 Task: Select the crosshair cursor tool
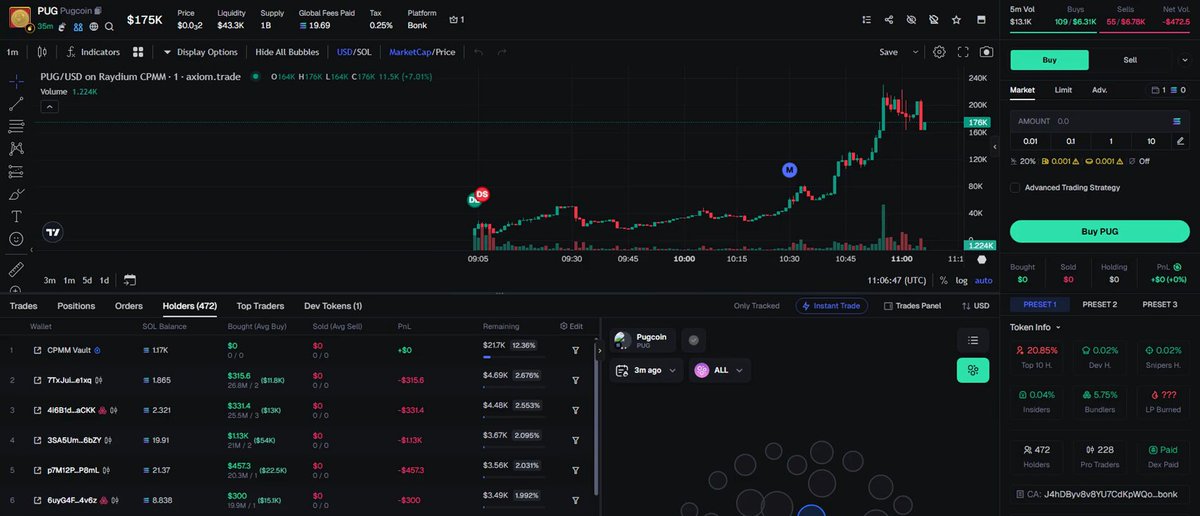click(x=16, y=81)
